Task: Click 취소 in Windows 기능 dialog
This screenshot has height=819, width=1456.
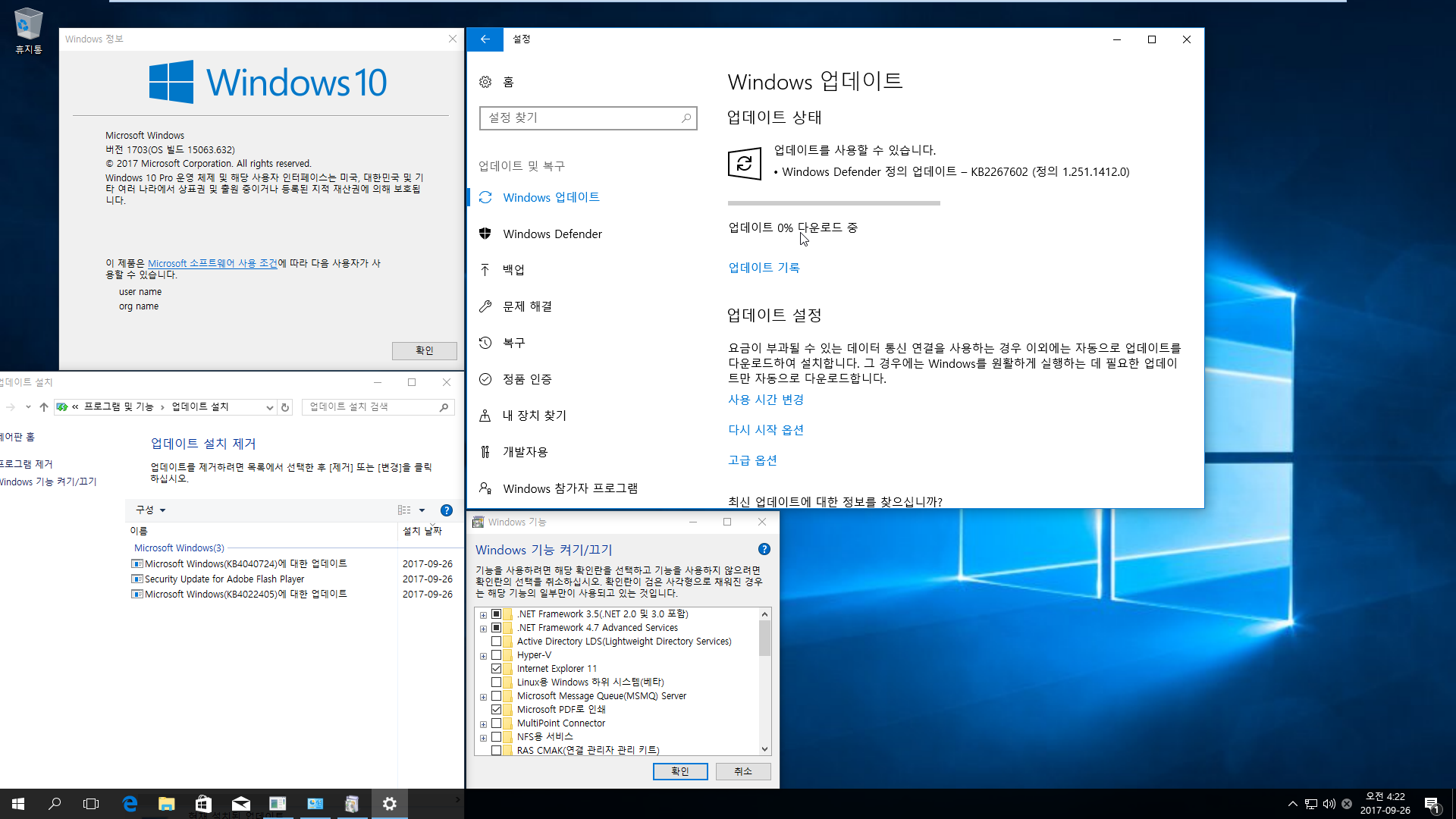Action: pos(743,771)
